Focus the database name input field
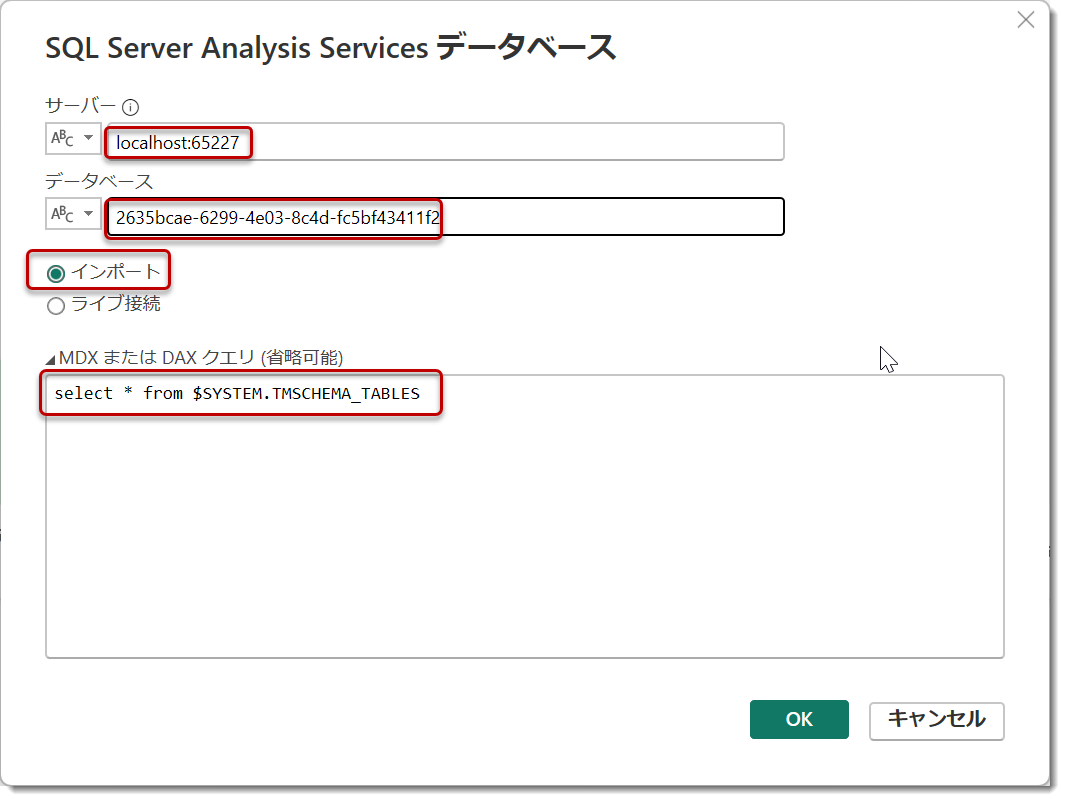The height and width of the screenshot is (801, 1065). click(446, 217)
